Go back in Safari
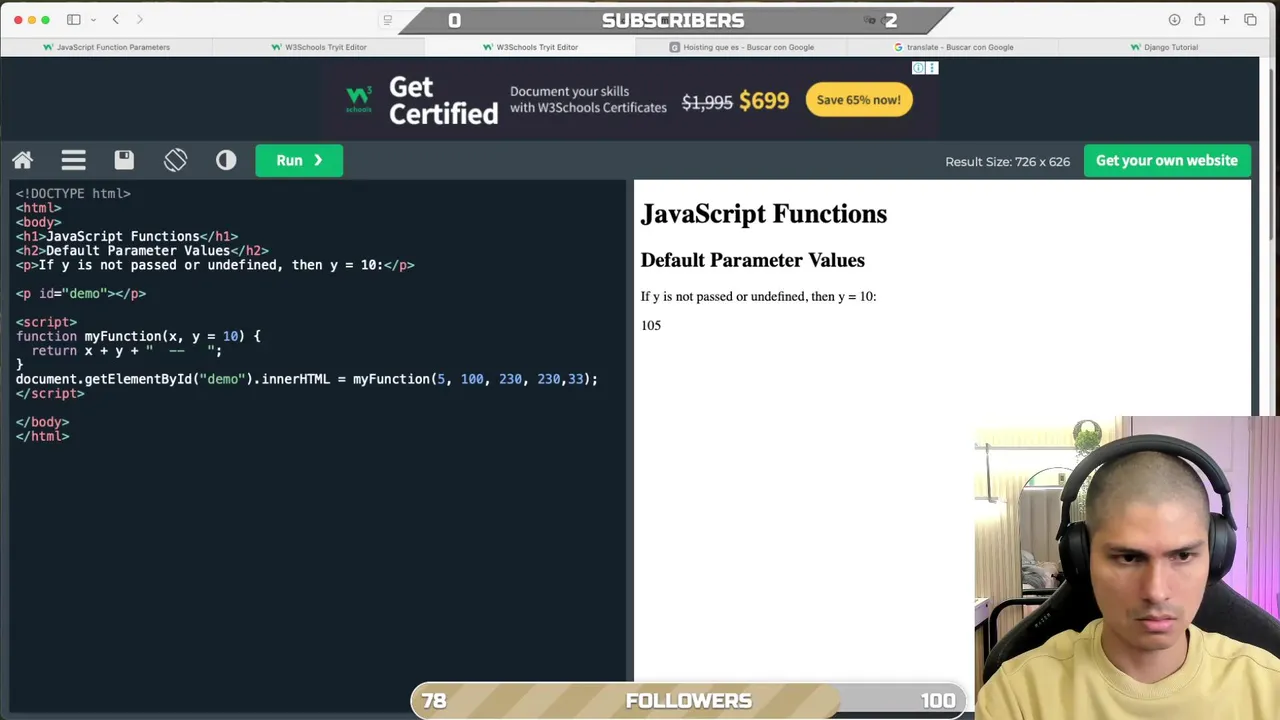1280x720 pixels. (116, 19)
